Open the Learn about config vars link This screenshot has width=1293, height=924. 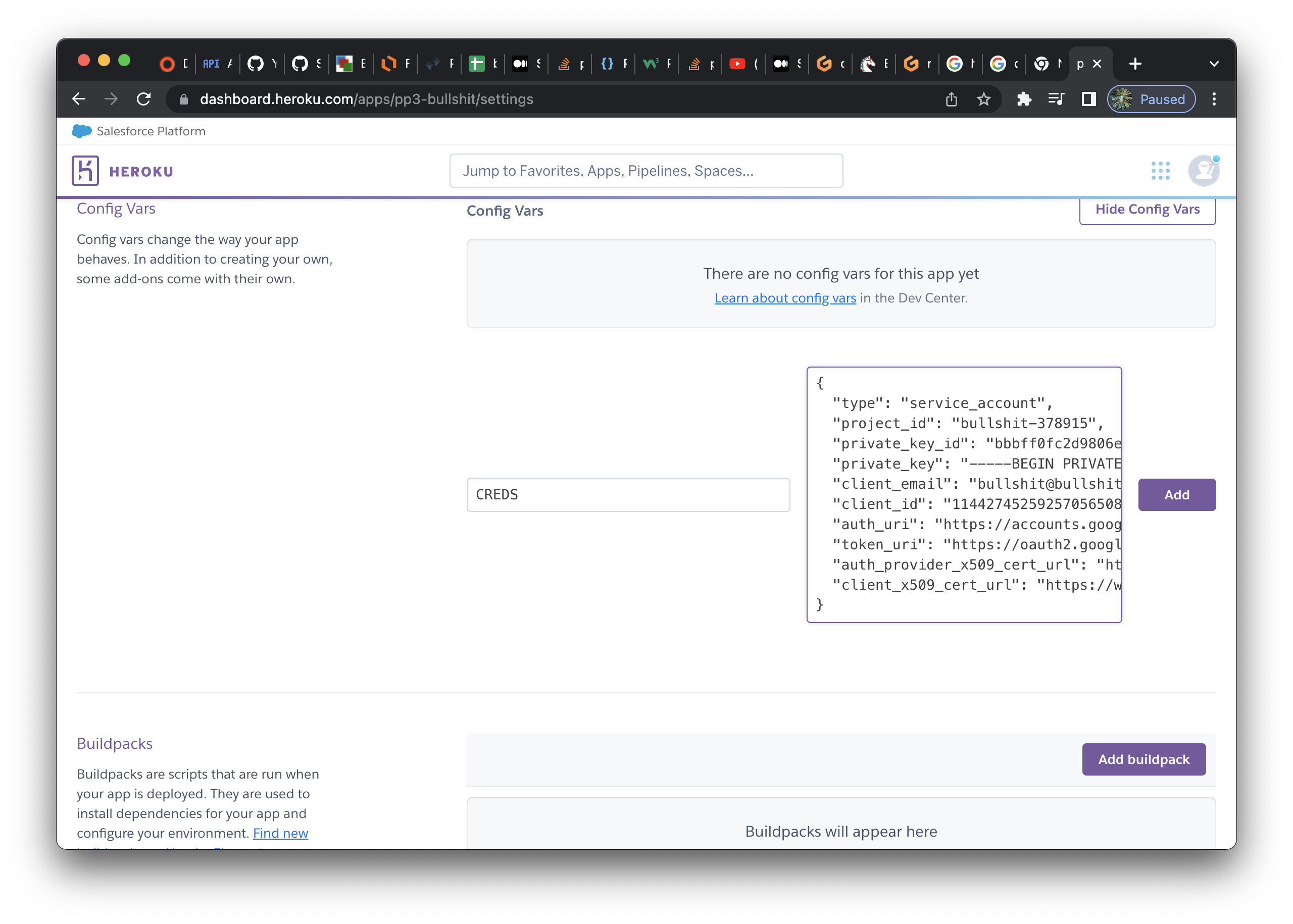785,298
